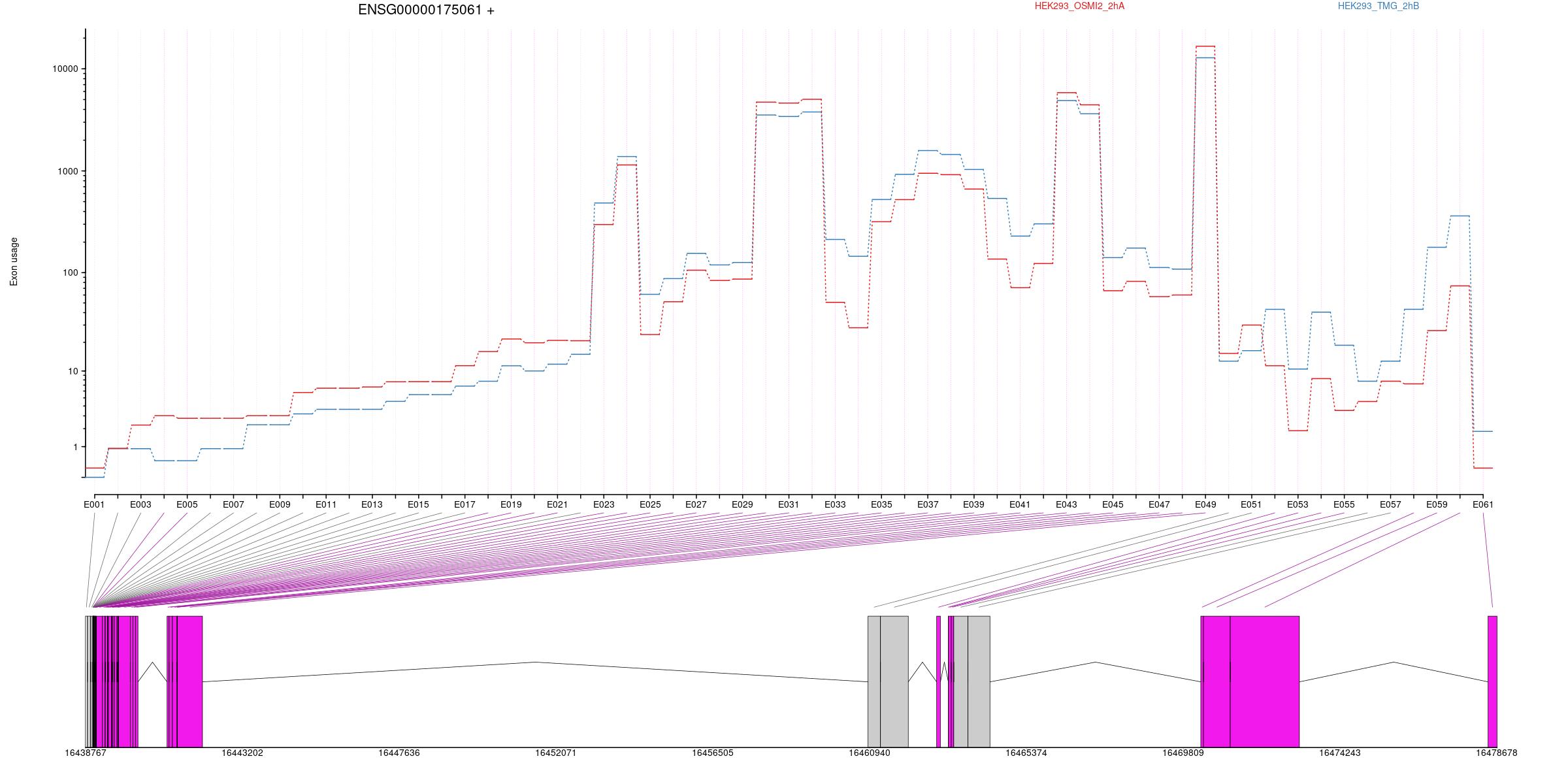The height and width of the screenshot is (784, 1568).
Task: Click exon label E047
Action: coord(1159,504)
